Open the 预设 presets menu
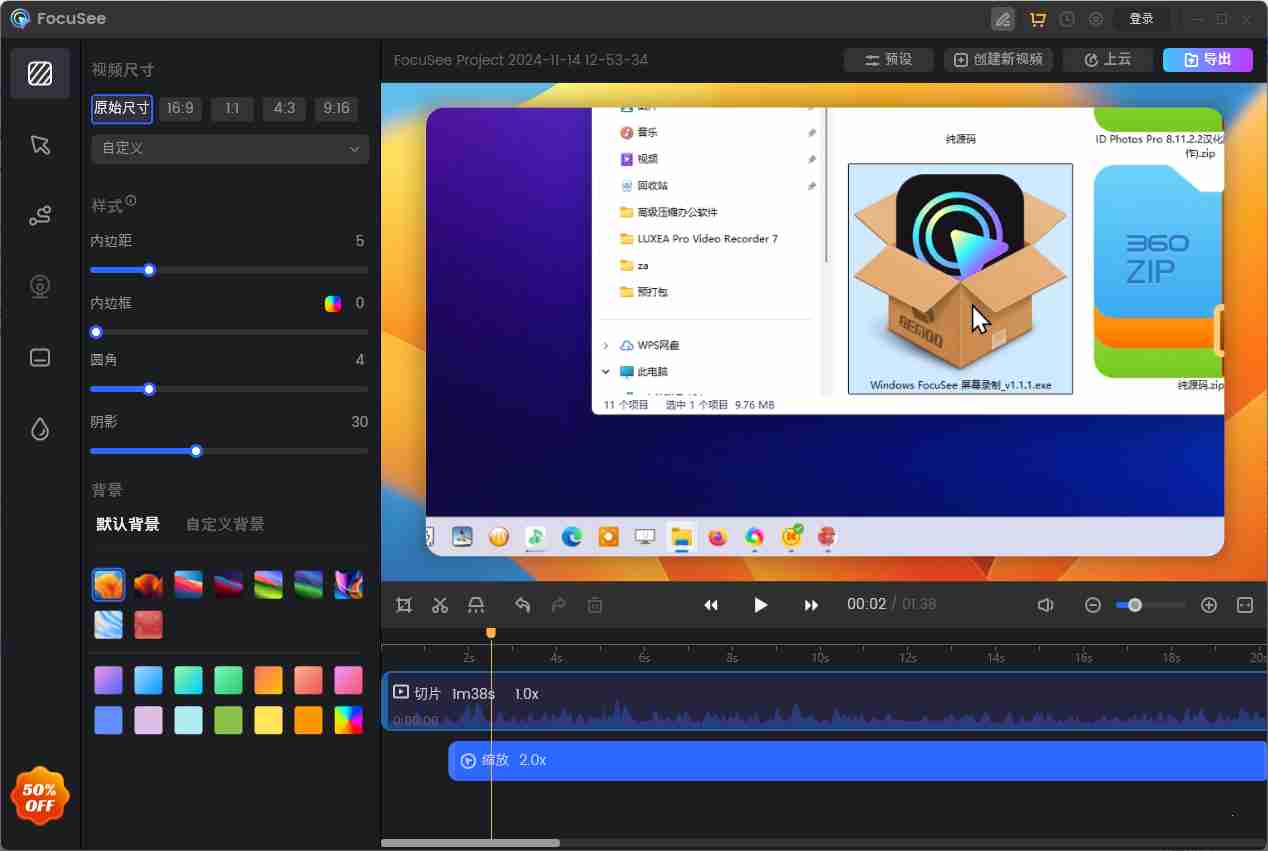The image size is (1268, 851). pyautogui.click(x=888, y=60)
